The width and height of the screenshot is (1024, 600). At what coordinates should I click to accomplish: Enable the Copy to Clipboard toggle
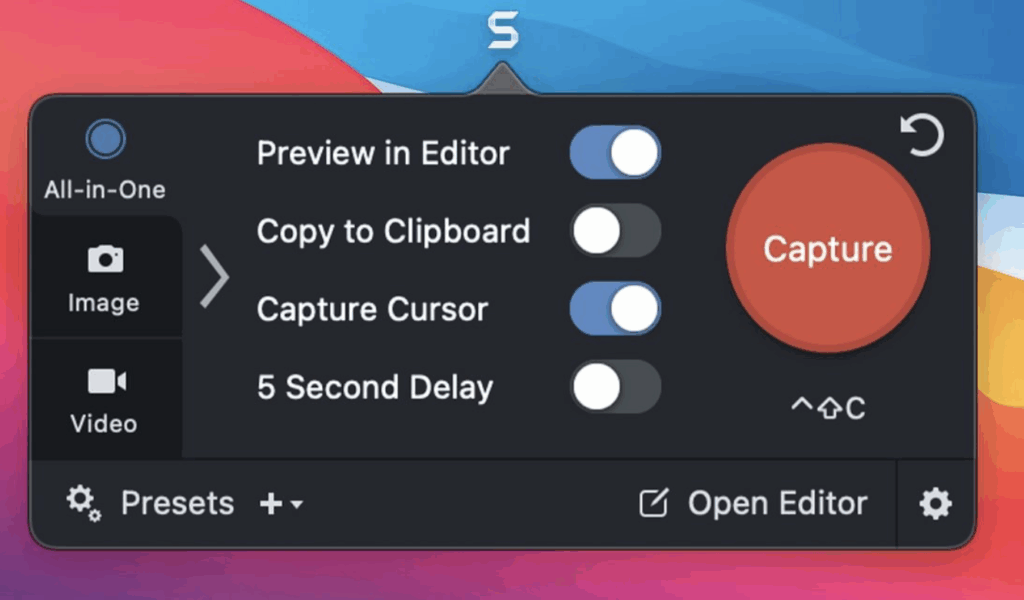(615, 230)
